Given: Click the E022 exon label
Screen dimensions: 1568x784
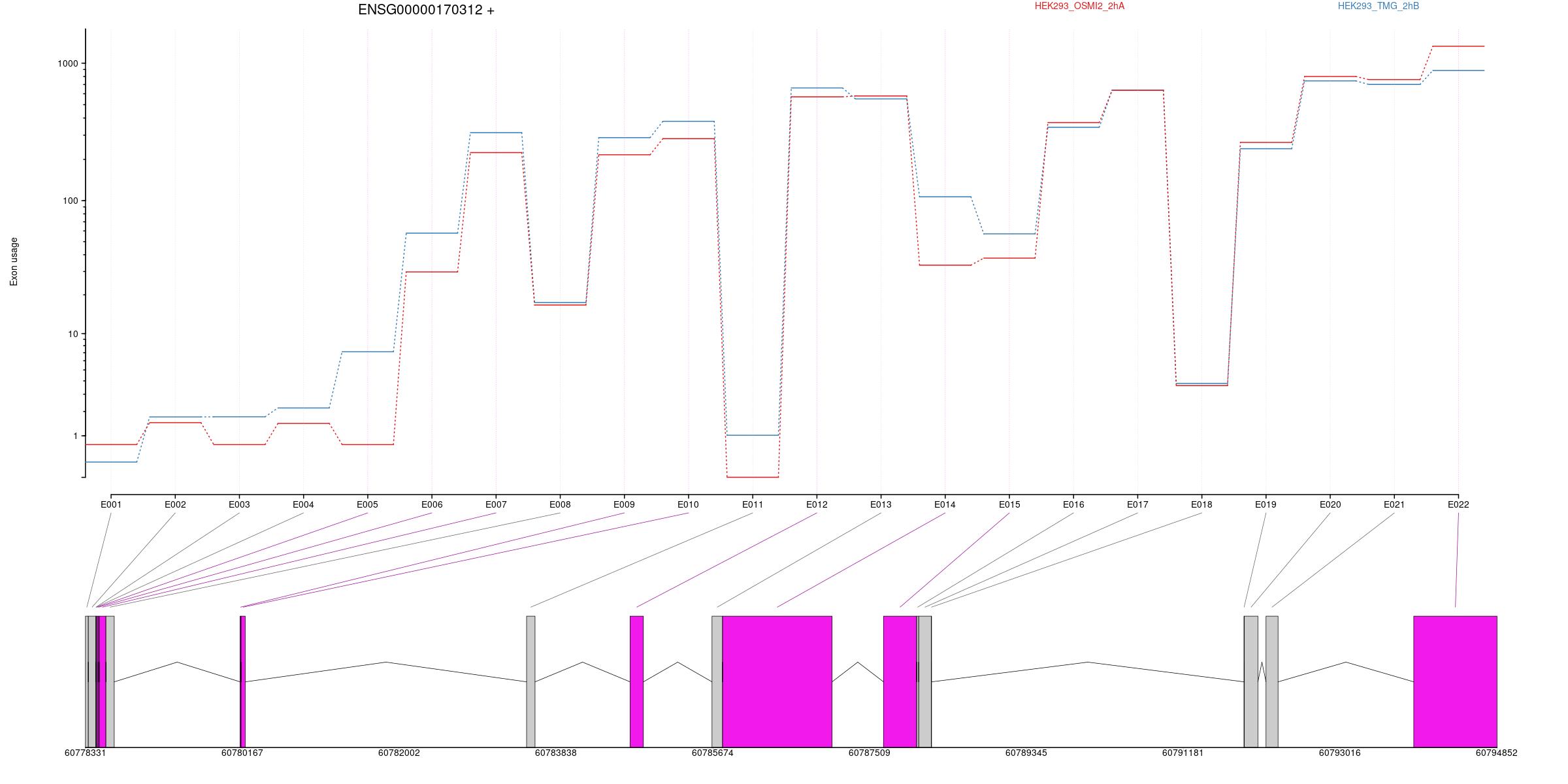Looking at the screenshot, I should click(1458, 504).
